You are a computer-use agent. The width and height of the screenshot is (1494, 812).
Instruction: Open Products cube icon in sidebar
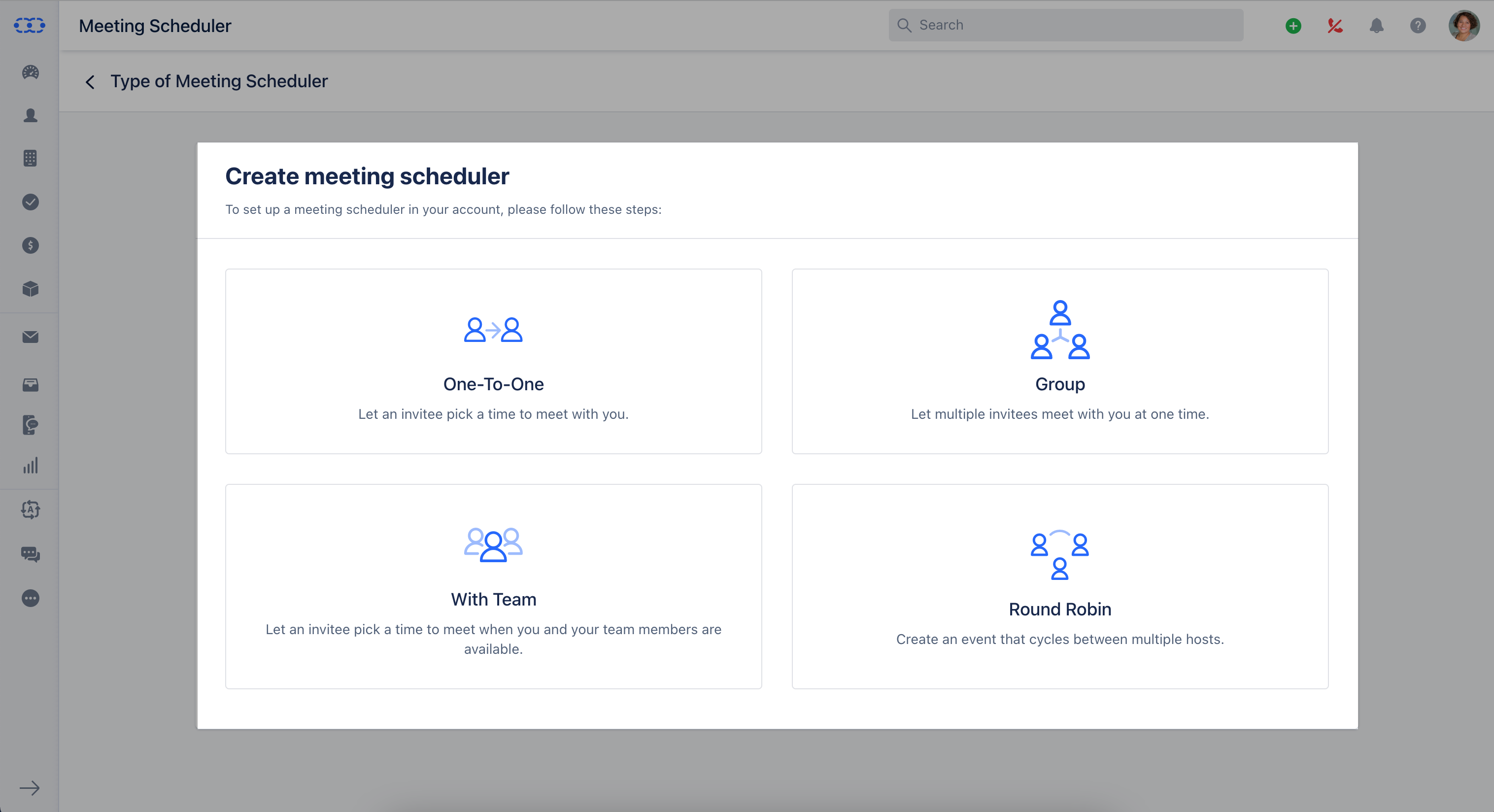[30, 289]
